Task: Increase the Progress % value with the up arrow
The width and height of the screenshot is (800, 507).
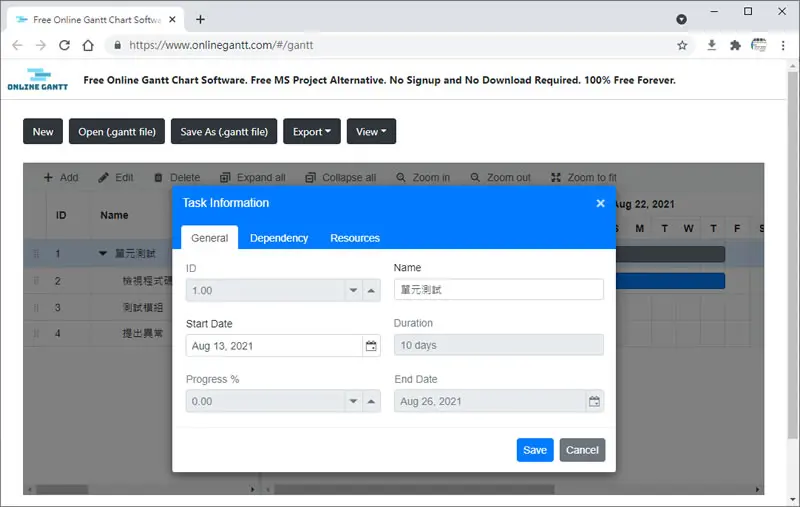Action: click(x=371, y=401)
